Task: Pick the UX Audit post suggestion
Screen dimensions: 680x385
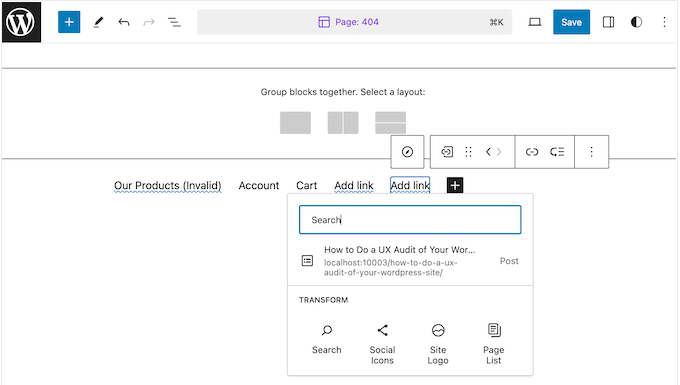Action: pos(410,261)
